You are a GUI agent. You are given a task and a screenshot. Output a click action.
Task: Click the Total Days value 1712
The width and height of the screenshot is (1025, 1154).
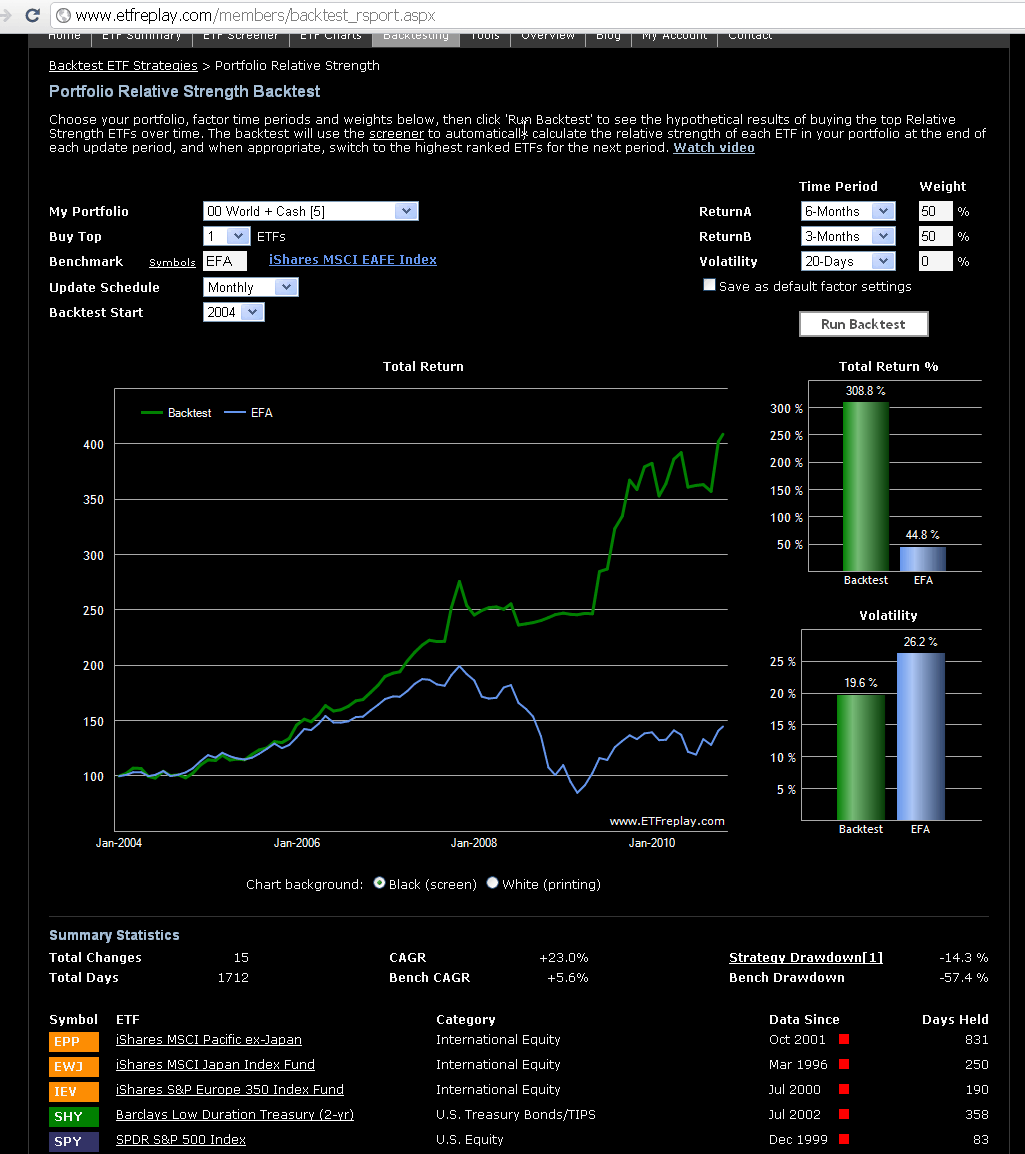[x=233, y=977]
